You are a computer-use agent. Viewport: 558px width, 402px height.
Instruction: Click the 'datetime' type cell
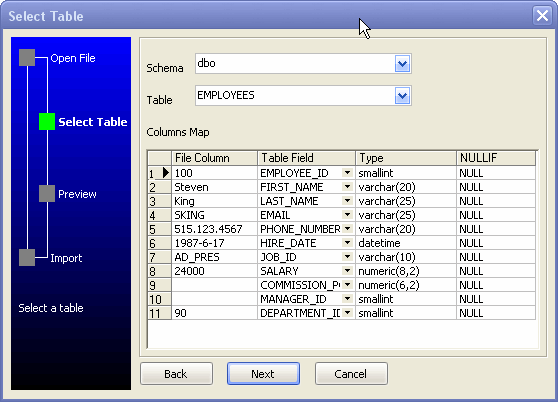pos(406,243)
